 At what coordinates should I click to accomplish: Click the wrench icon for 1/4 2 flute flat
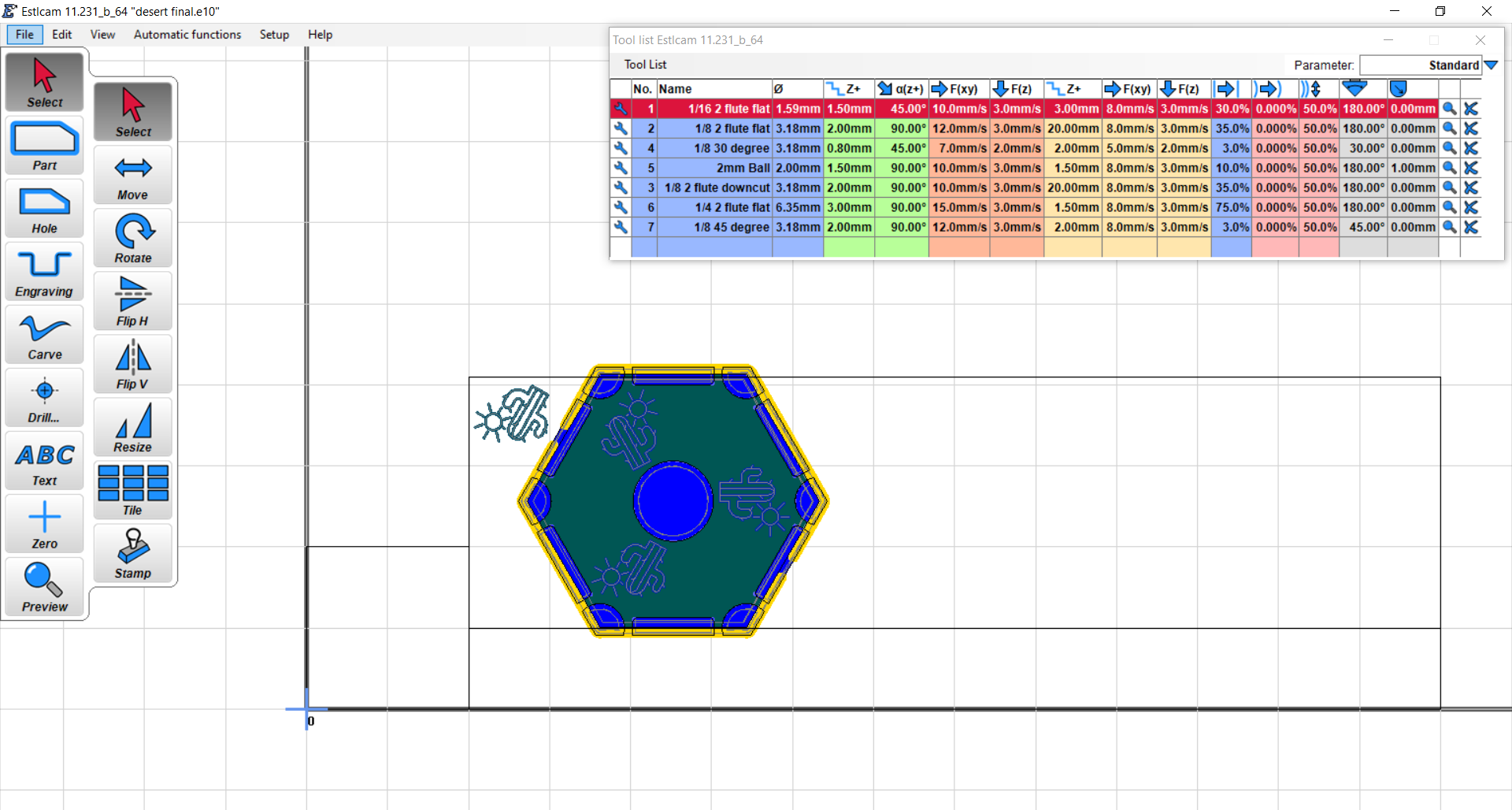621,207
